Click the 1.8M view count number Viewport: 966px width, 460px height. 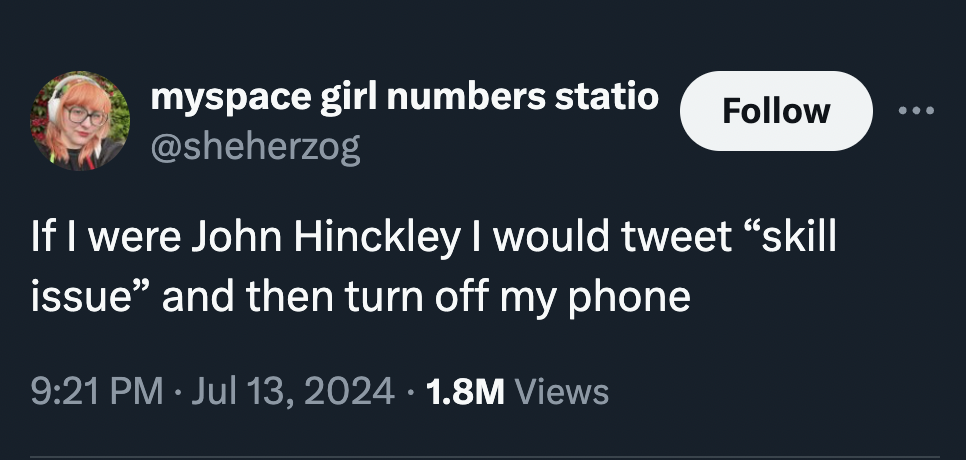click(x=463, y=390)
